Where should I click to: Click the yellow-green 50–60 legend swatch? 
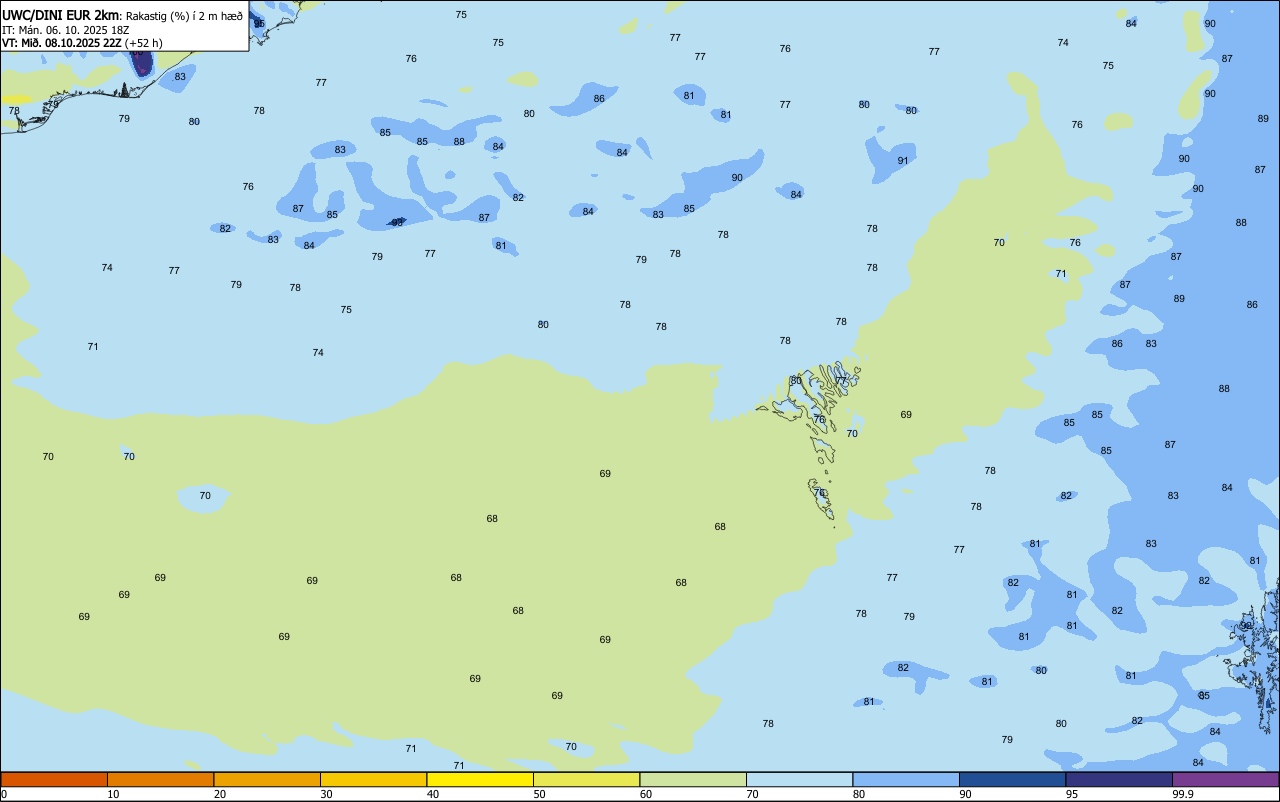(586, 779)
